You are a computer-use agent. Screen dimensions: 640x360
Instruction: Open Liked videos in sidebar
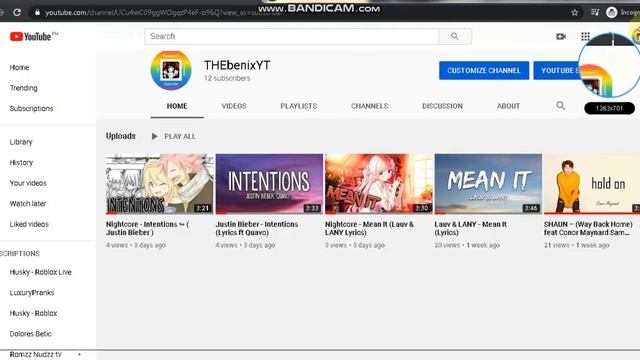click(29, 224)
